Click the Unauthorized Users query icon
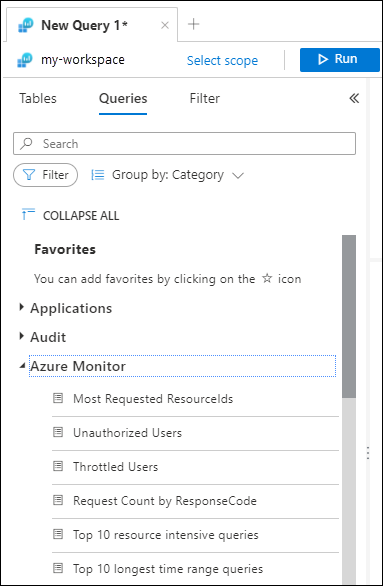 pos(58,432)
